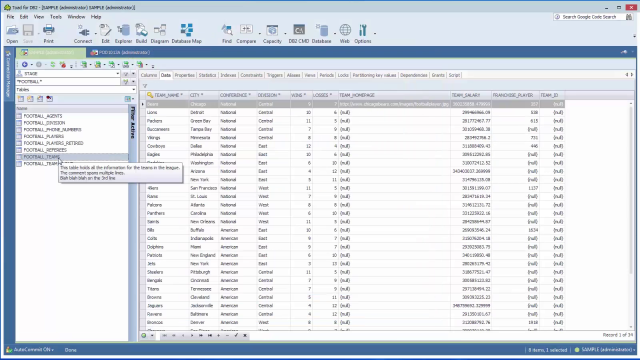640x360 pixels.
Task: Click the create table icon in object toolbar
Action: [x=21, y=99]
